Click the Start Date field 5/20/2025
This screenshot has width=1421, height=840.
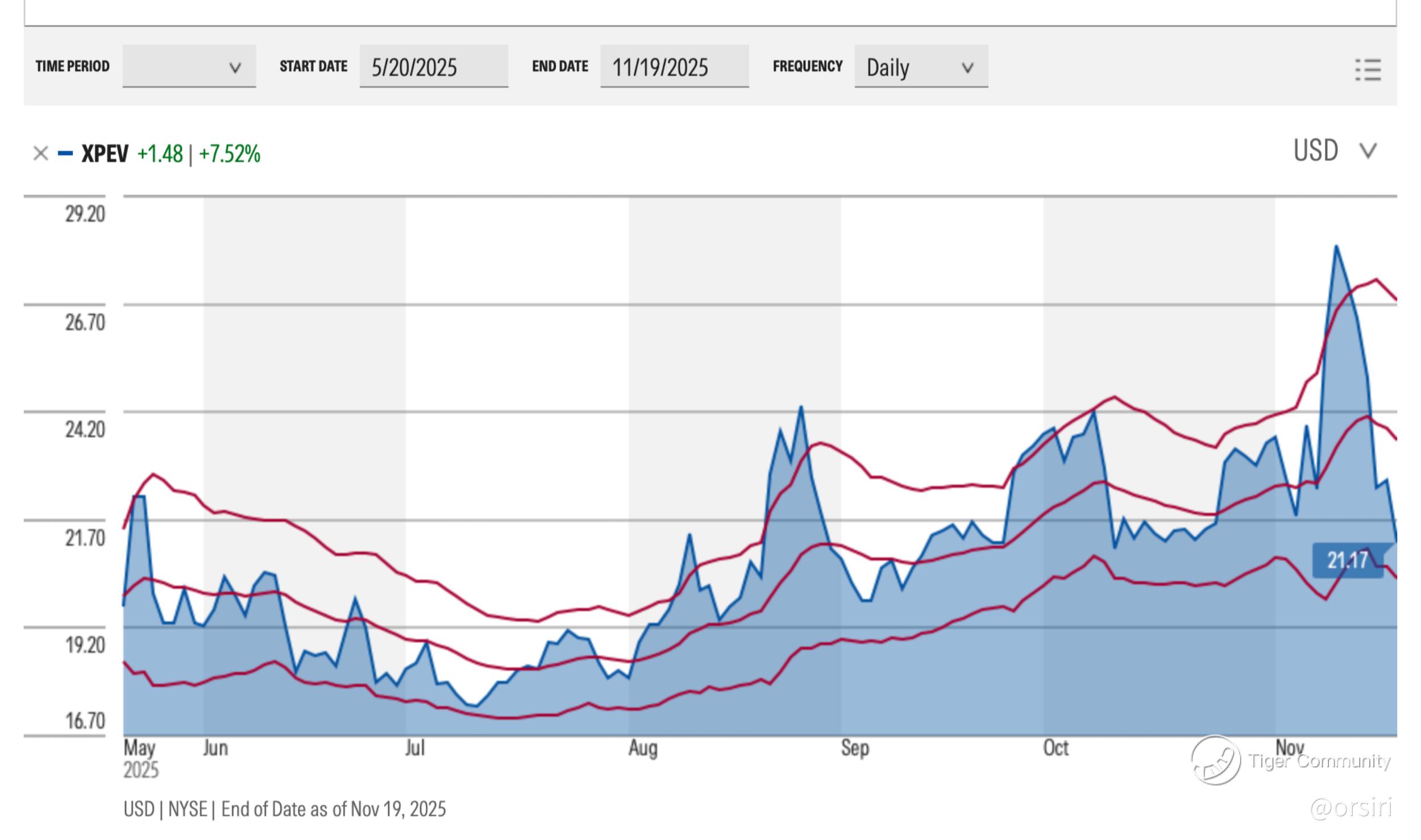click(x=433, y=66)
